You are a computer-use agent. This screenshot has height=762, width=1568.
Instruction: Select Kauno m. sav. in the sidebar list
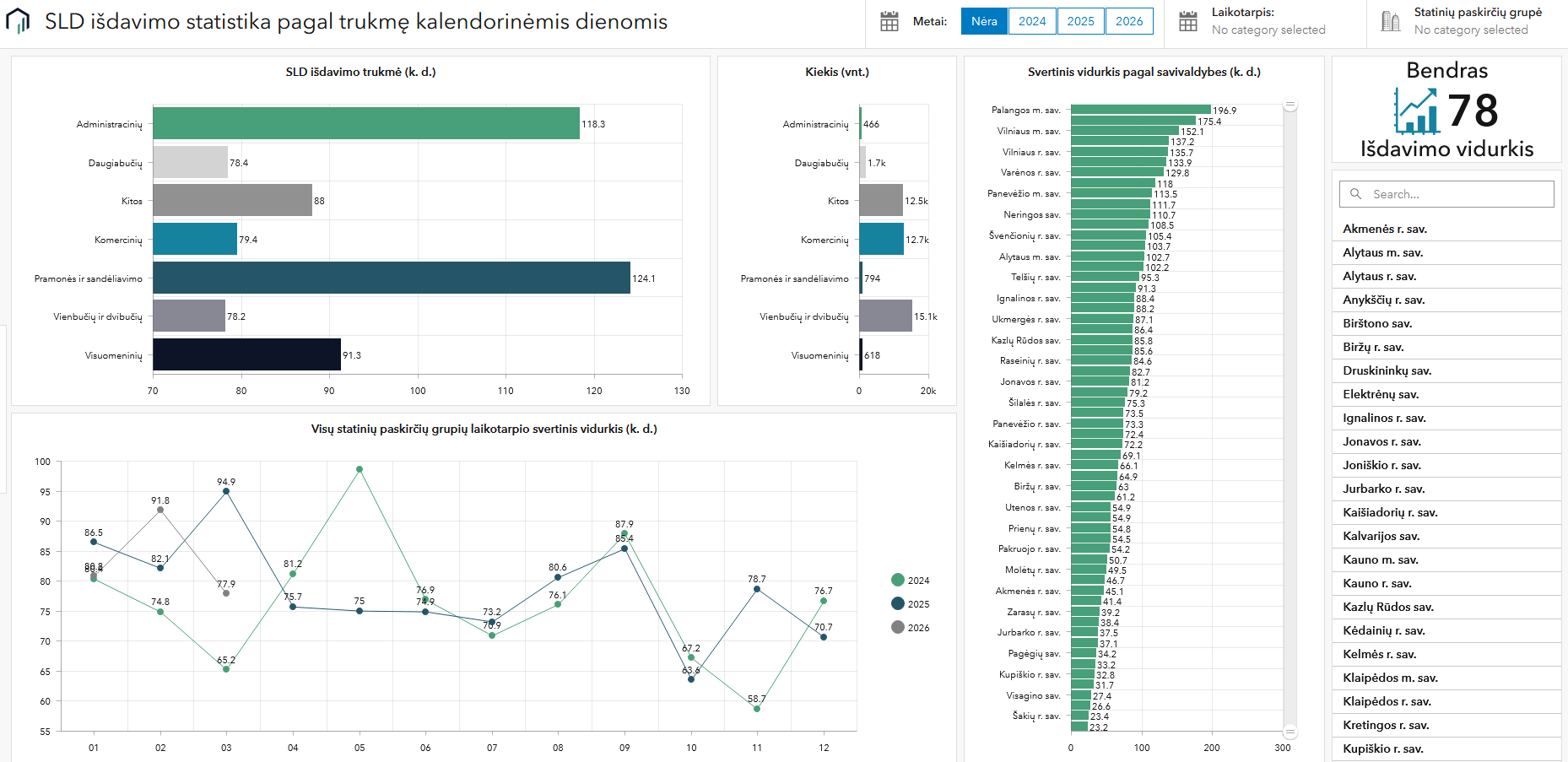[x=1378, y=559]
